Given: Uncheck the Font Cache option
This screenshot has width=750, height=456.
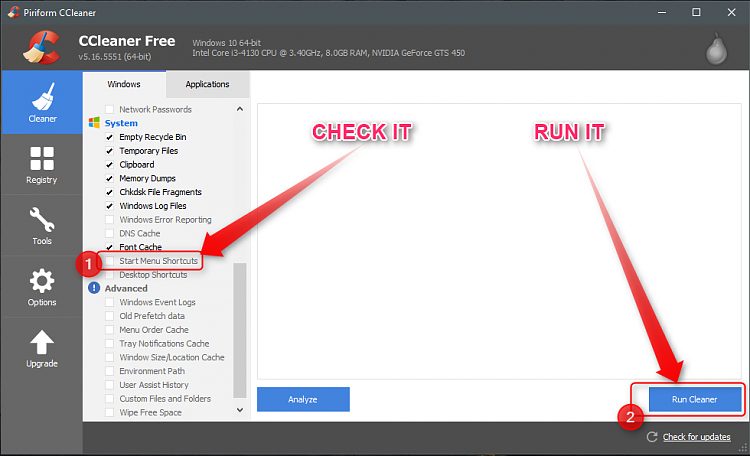Looking at the screenshot, I should pyautogui.click(x=110, y=247).
